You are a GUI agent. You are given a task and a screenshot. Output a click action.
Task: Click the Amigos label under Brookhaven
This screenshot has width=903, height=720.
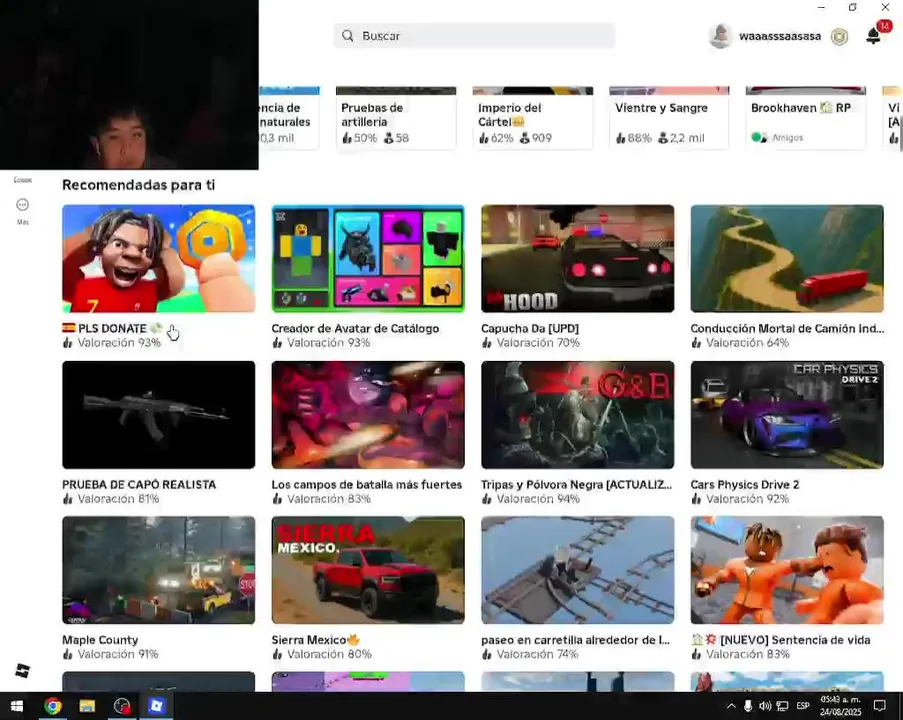[787, 138]
